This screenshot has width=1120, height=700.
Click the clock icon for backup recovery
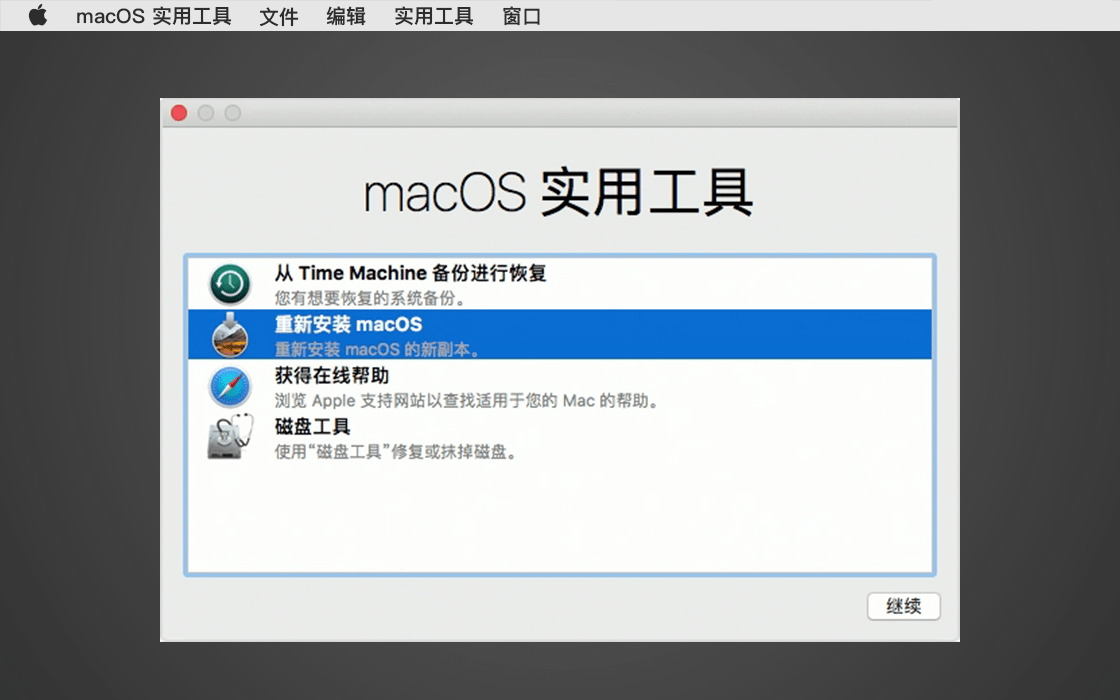click(230, 283)
